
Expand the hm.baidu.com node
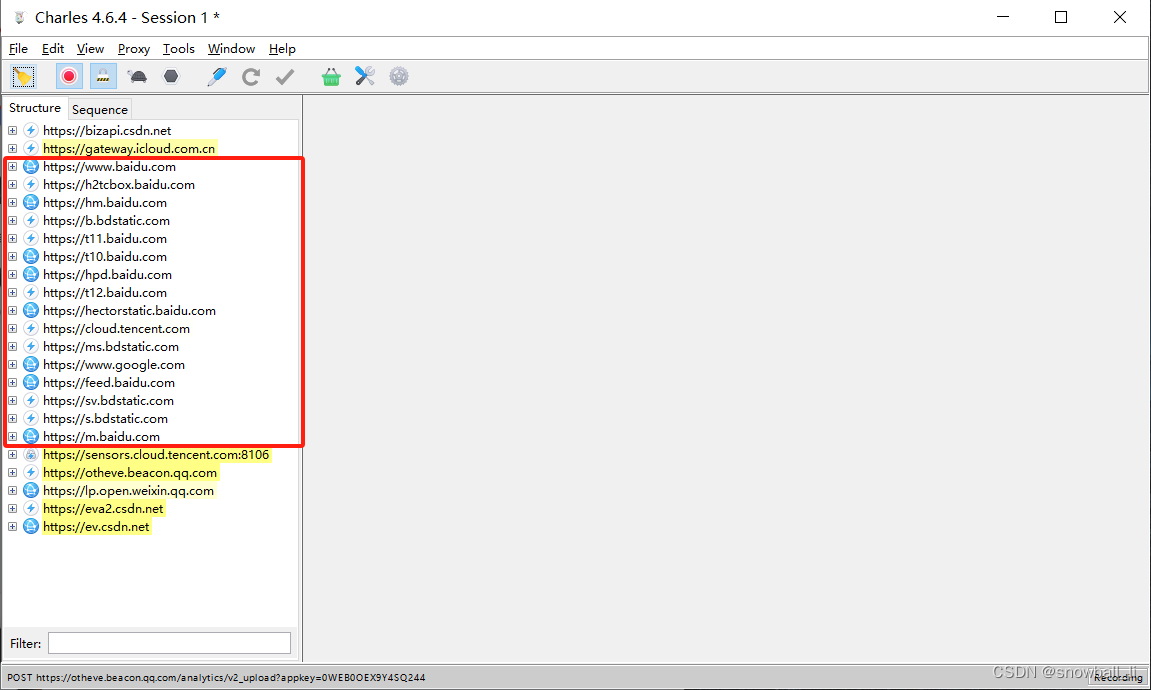12,203
